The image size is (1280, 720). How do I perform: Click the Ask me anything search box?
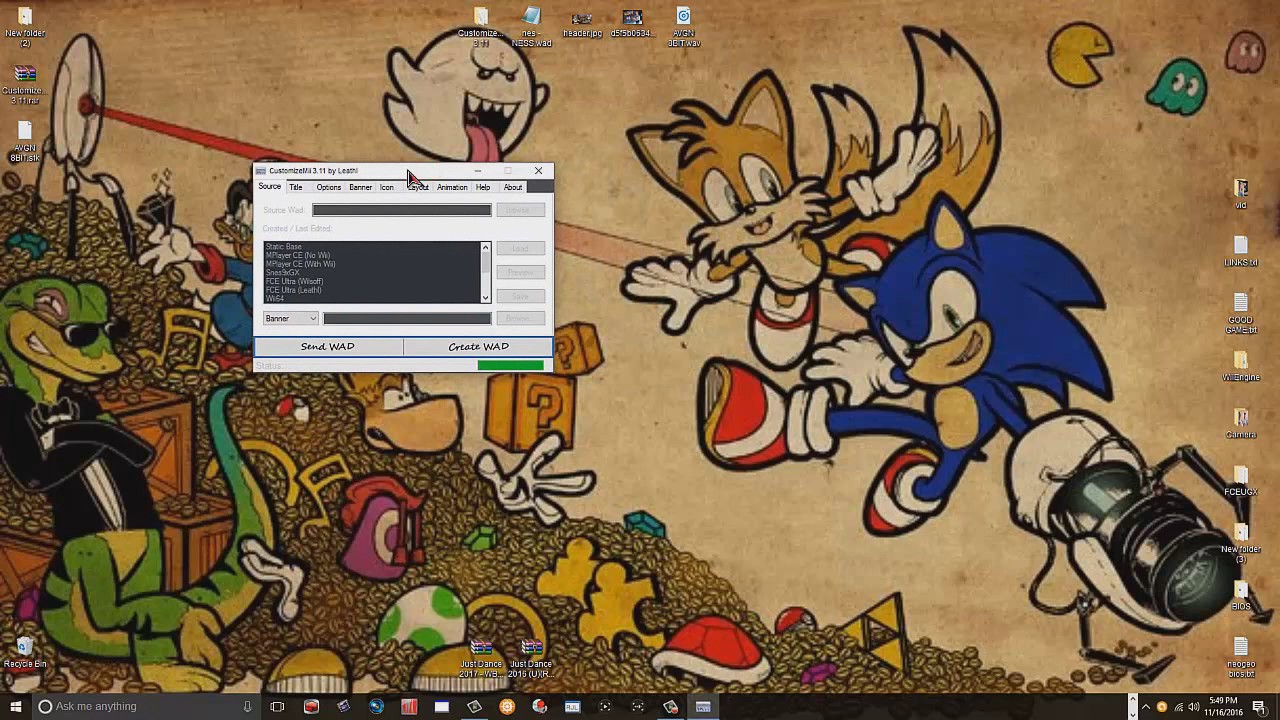(x=145, y=706)
